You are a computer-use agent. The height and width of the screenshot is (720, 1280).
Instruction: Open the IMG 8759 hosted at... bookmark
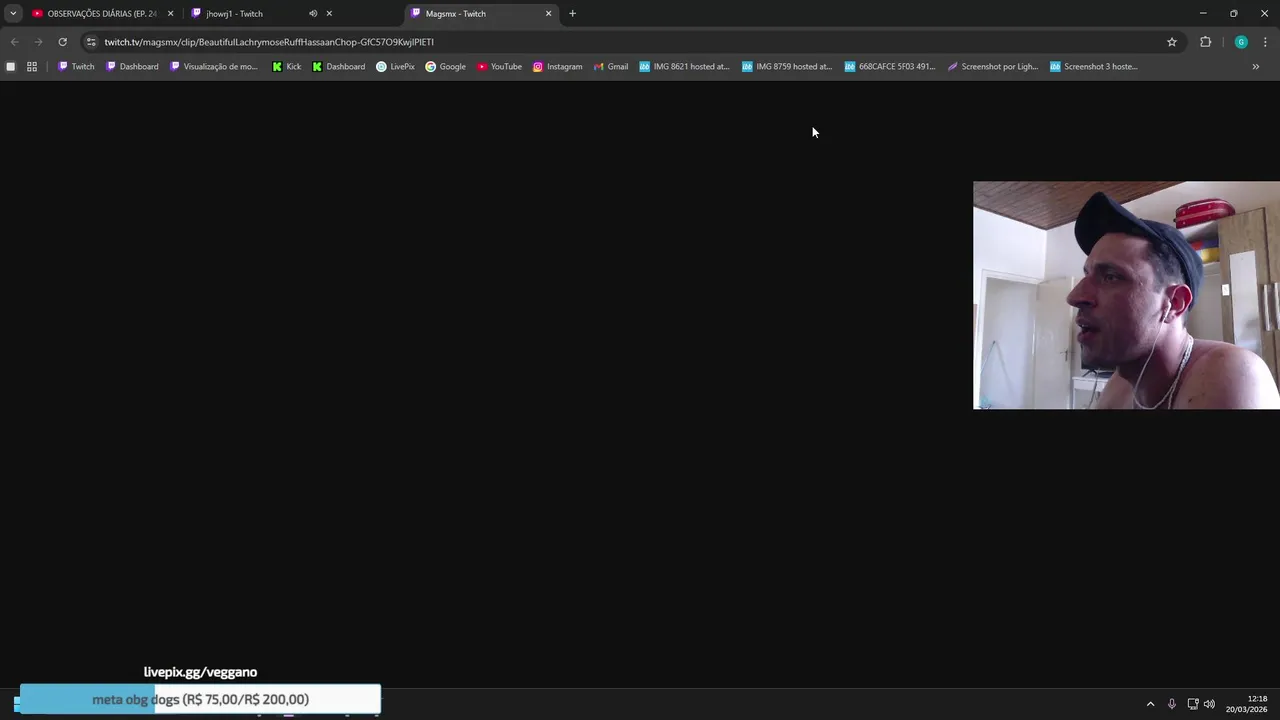tap(787, 67)
